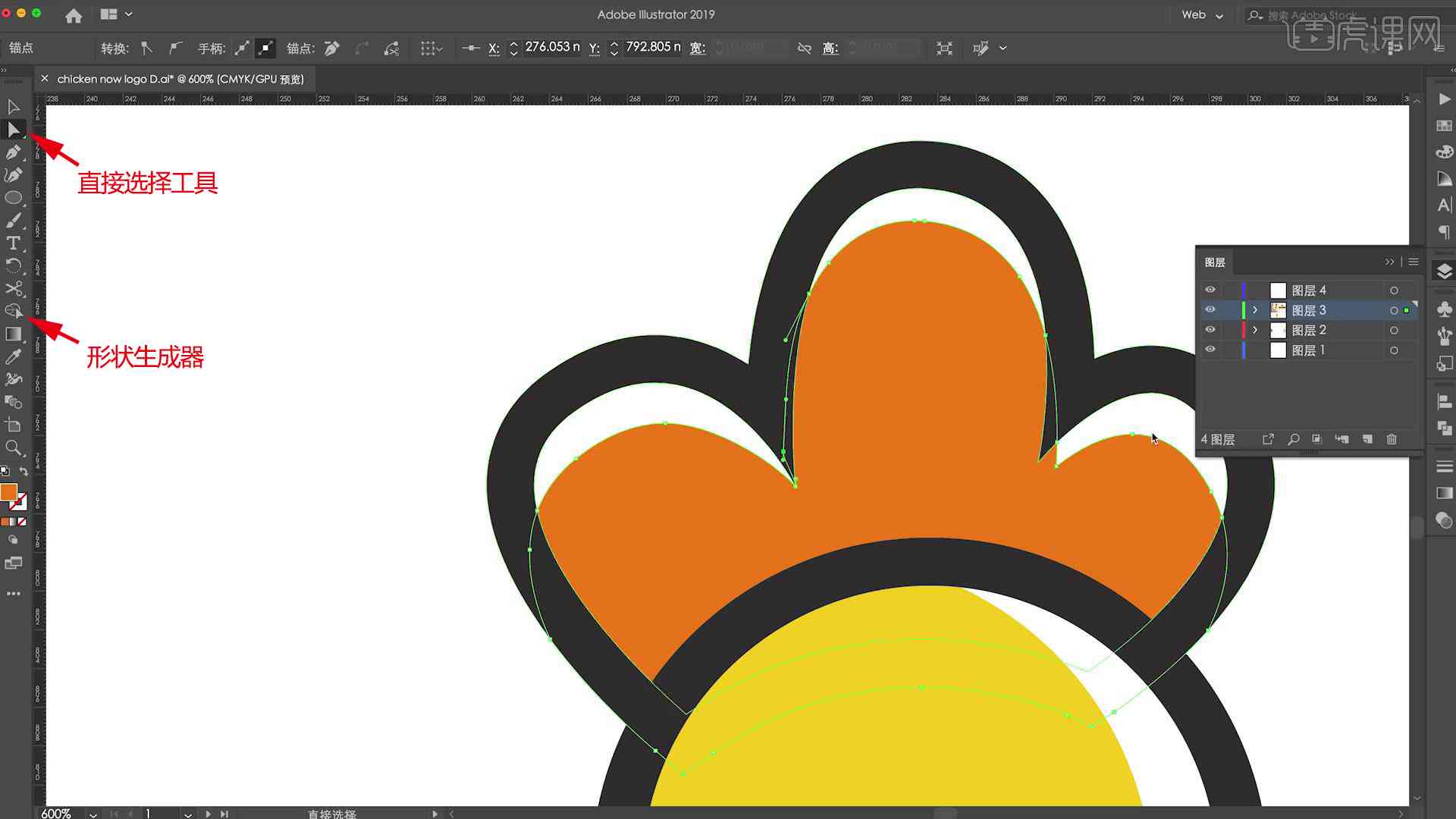Viewport: 1456px width, 819px height.
Task: Select the Symbol Sprayer tool
Action: click(14, 380)
